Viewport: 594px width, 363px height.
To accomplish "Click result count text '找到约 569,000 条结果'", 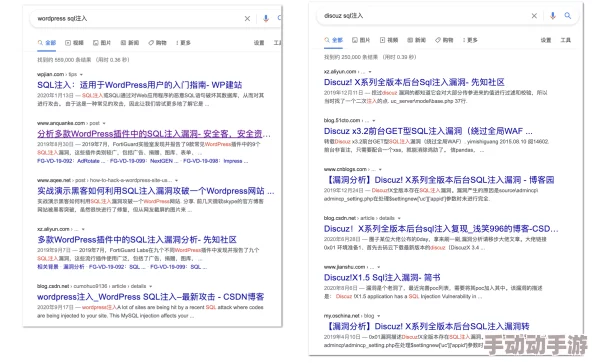I will tap(64, 60).
